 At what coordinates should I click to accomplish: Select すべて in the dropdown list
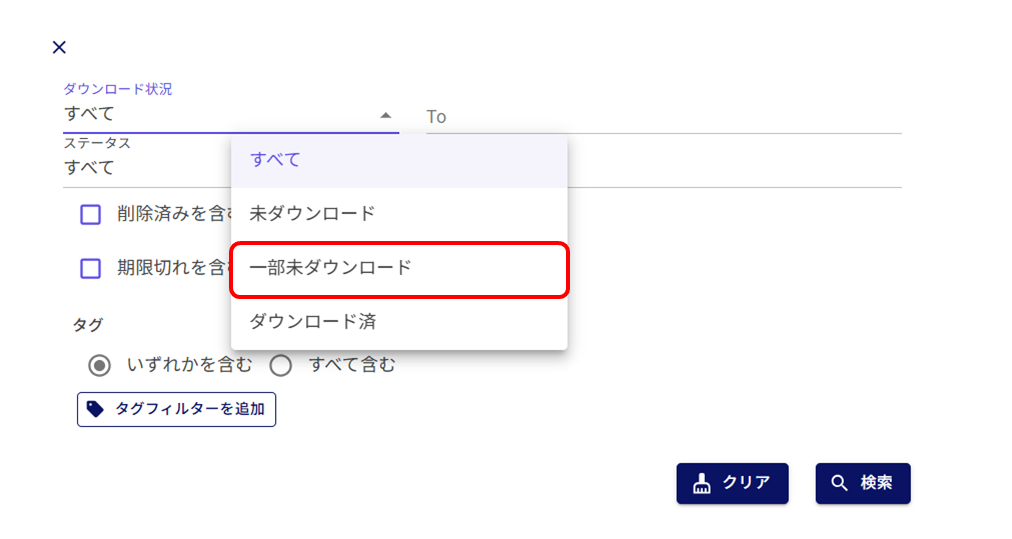click(399, 160)
